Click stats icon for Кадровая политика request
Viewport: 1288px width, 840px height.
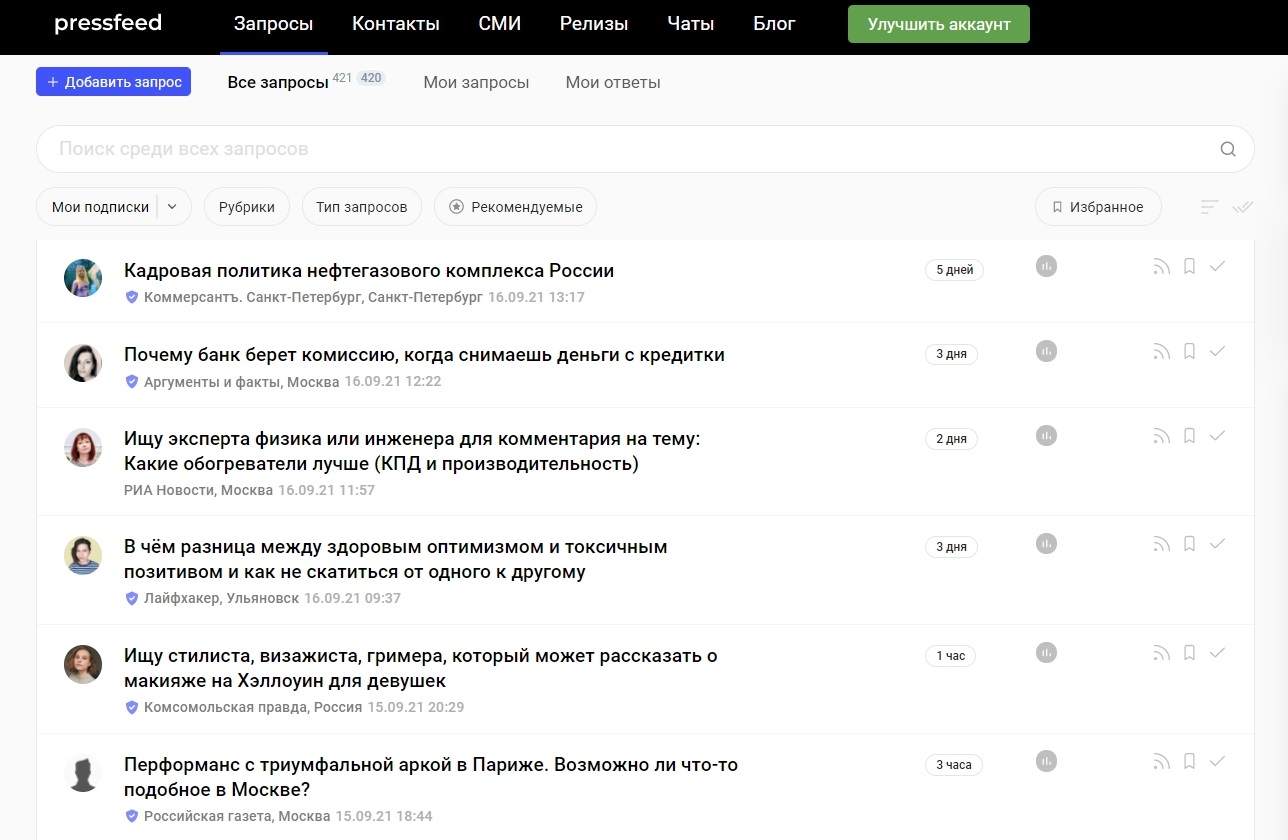click(1046, 266)
